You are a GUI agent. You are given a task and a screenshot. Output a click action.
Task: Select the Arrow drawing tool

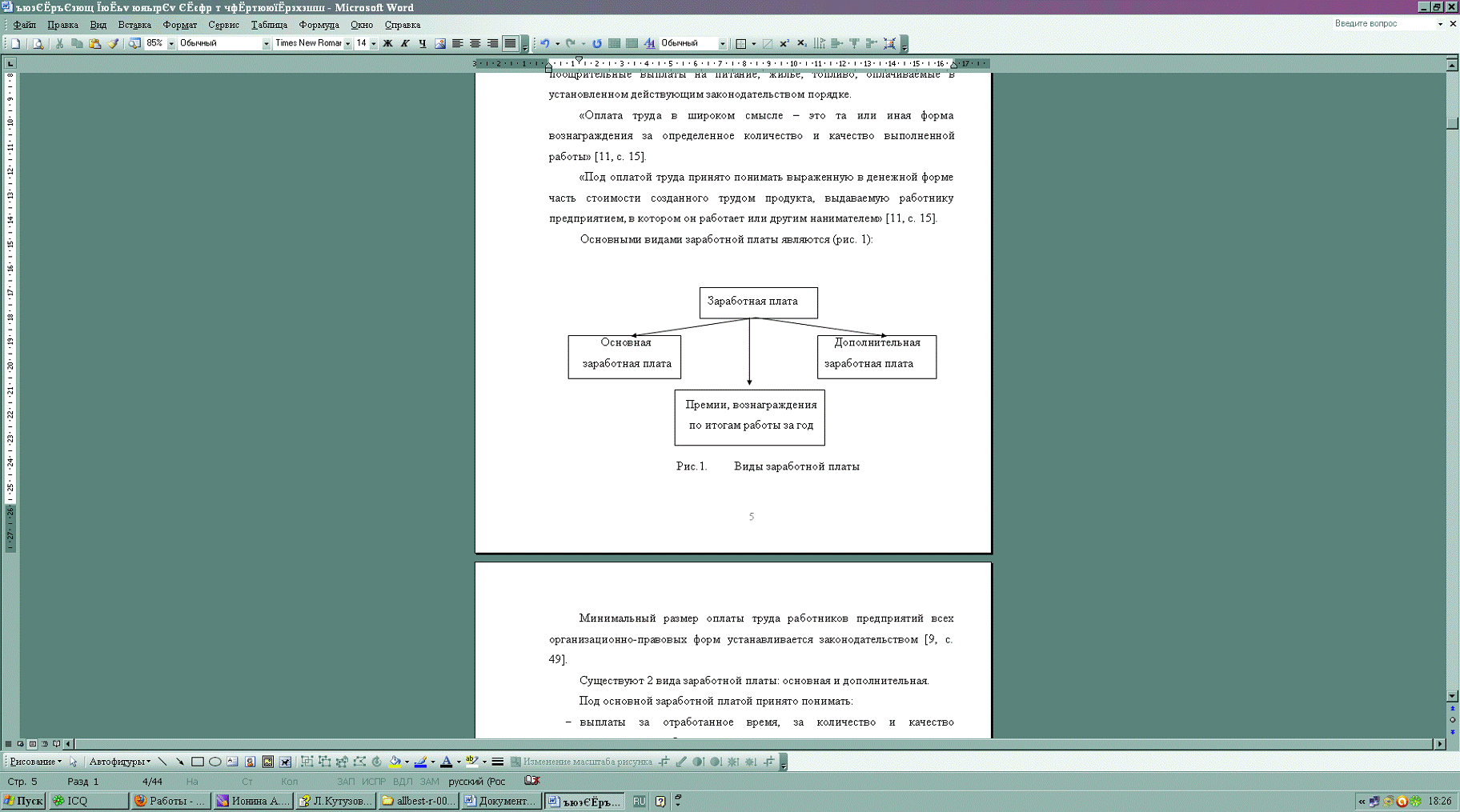[x=180, y=762]
